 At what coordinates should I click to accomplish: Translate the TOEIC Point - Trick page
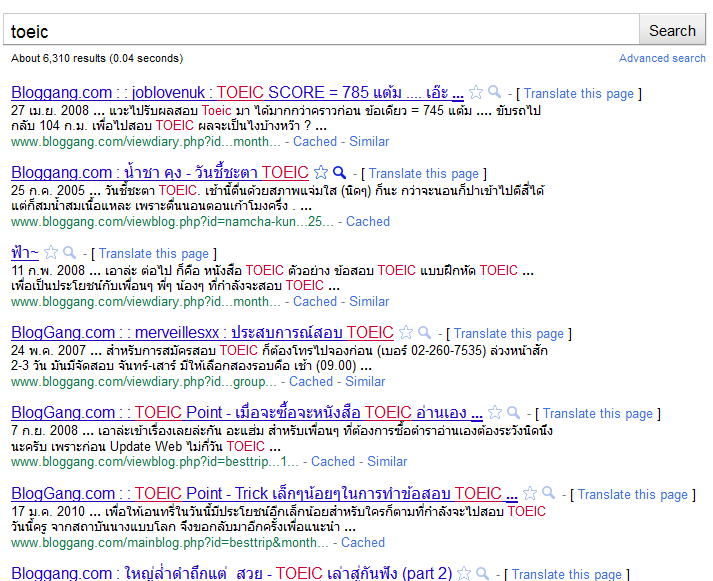pyautogui.click(x=633, y=495)
